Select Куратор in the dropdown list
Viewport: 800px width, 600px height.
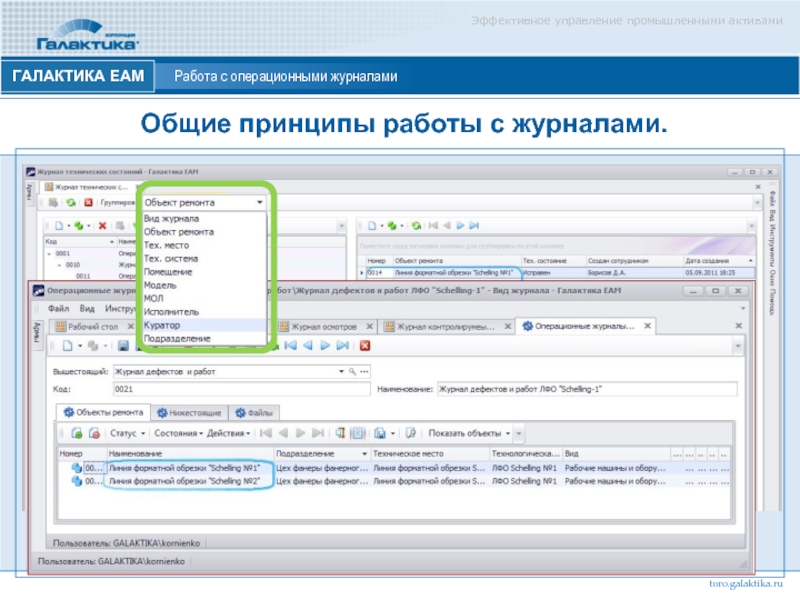(x=161, y=325)
